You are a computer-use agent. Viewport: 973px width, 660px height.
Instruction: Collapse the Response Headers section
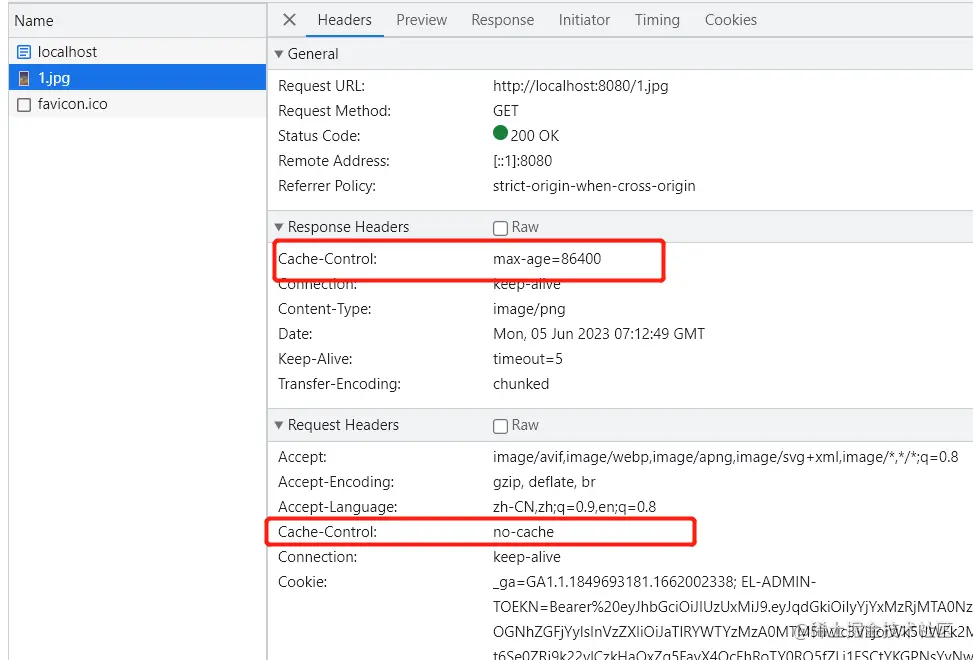tap(279, 227)
